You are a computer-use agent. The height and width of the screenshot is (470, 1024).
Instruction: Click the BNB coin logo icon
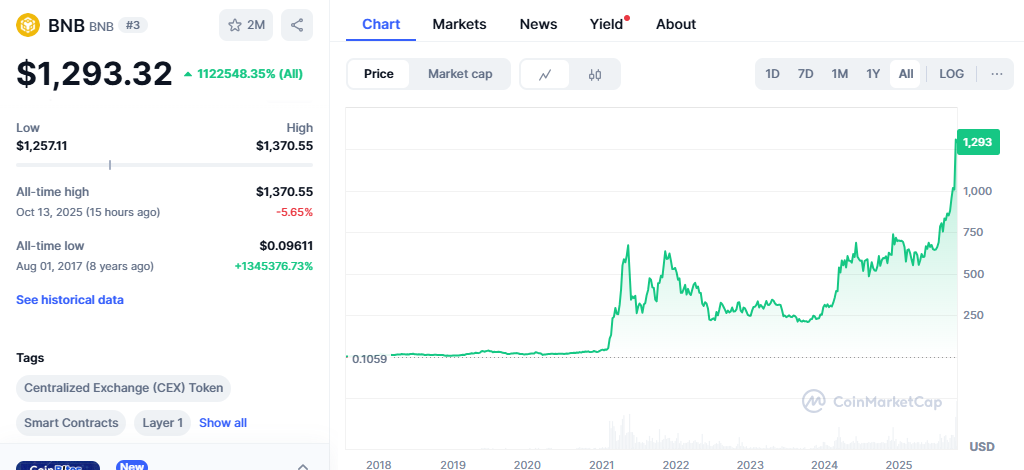28,25
